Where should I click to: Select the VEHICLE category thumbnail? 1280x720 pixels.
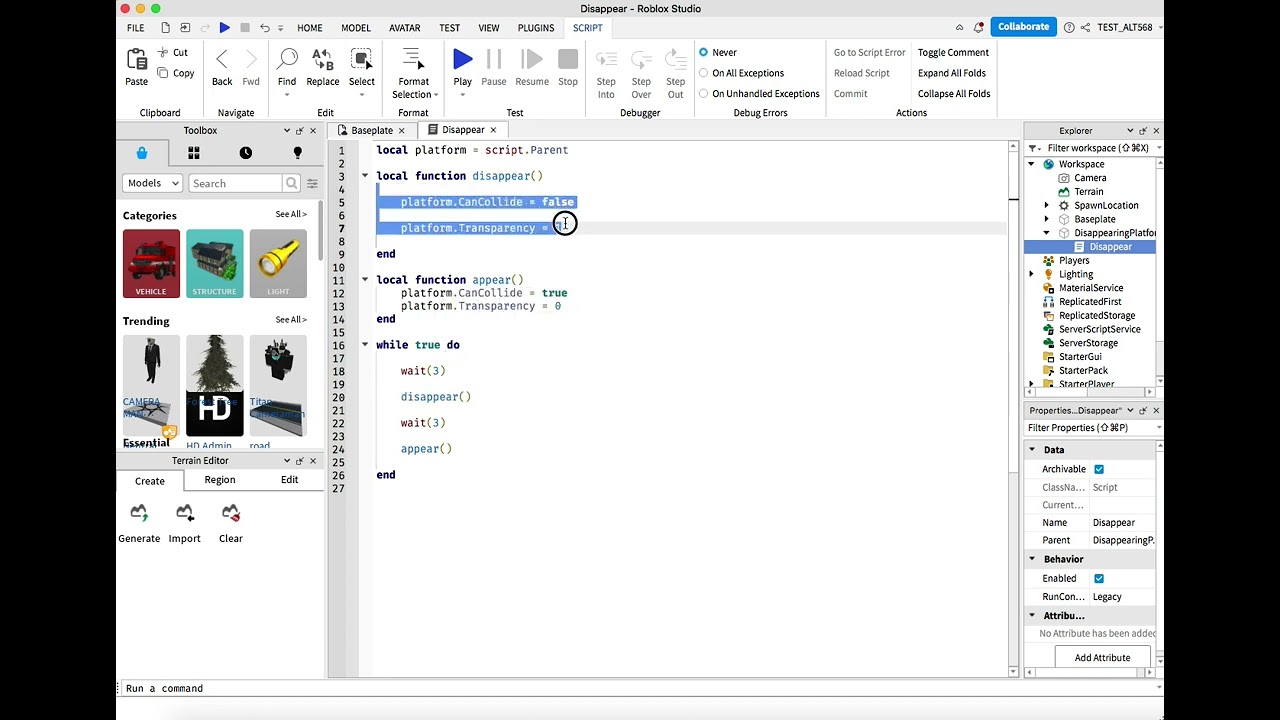click(151, 264)
